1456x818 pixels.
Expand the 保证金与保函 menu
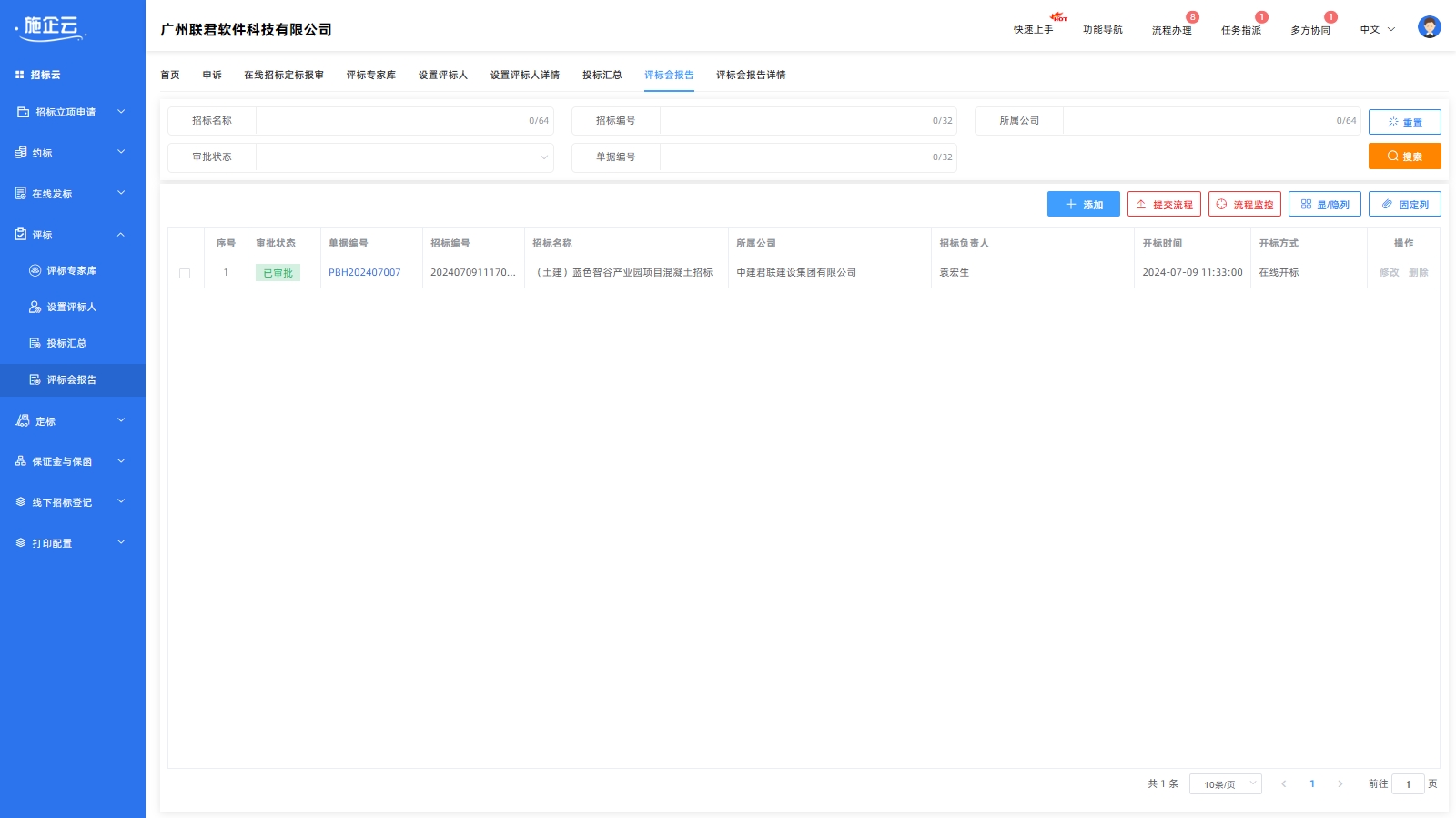(x=121, y=461)
